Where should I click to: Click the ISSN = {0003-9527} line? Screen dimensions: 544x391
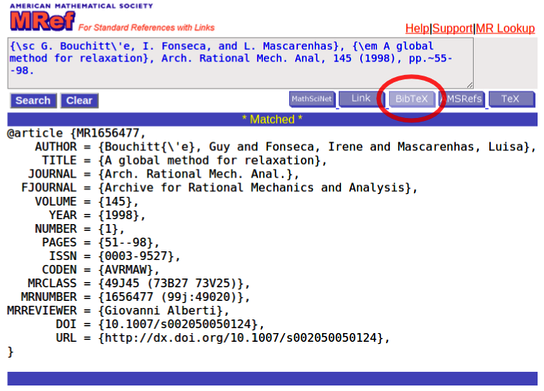click(114, 256)
